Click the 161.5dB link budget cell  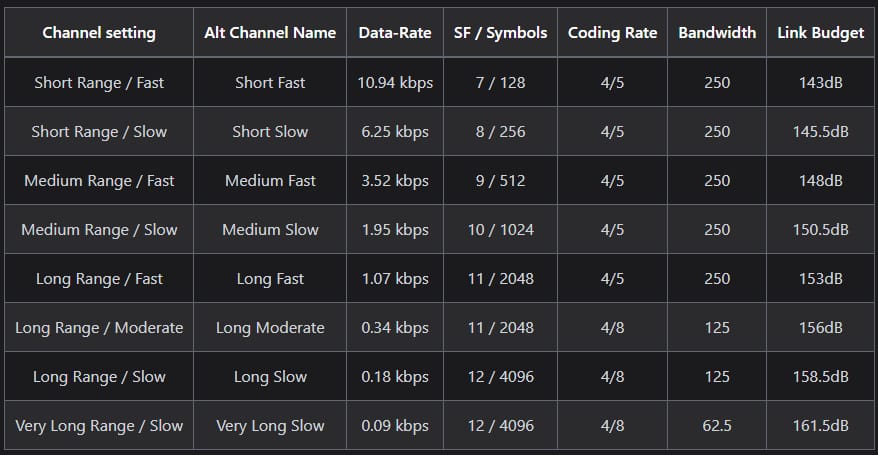821,426
